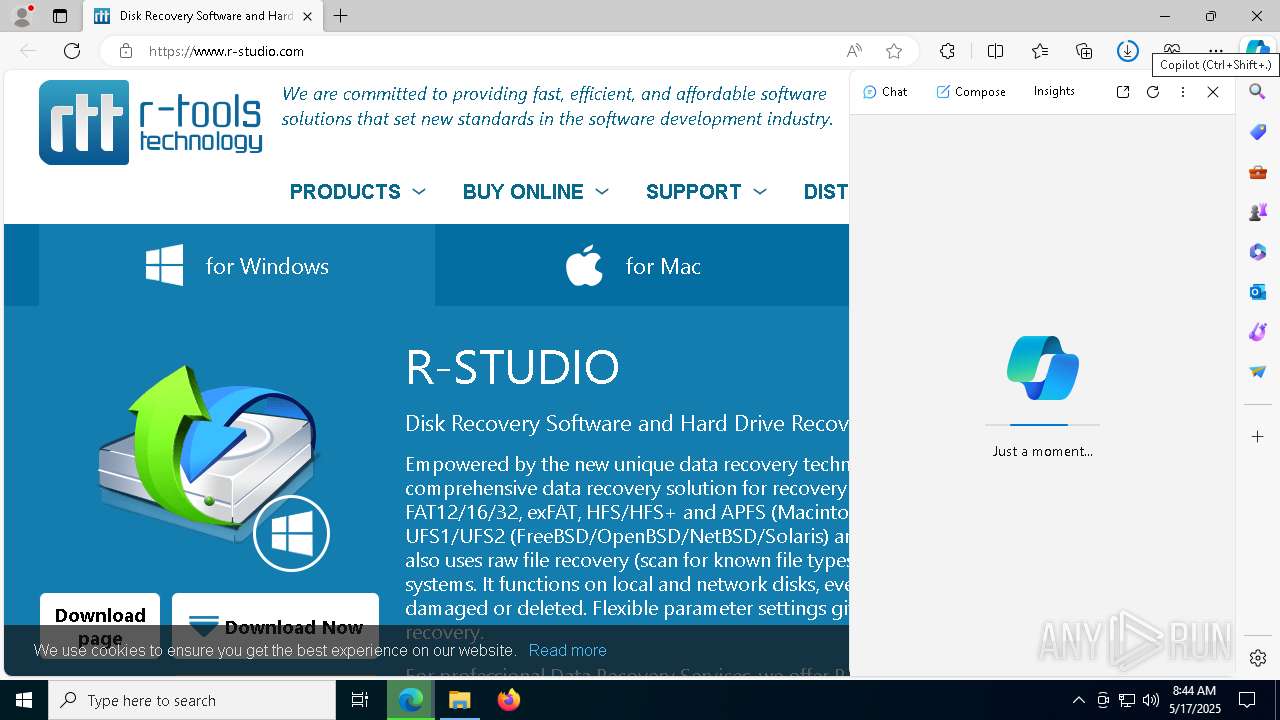Open the tab actions menu icon
The height and width of the screenshot is (720, 1280).
click(60, 16)
